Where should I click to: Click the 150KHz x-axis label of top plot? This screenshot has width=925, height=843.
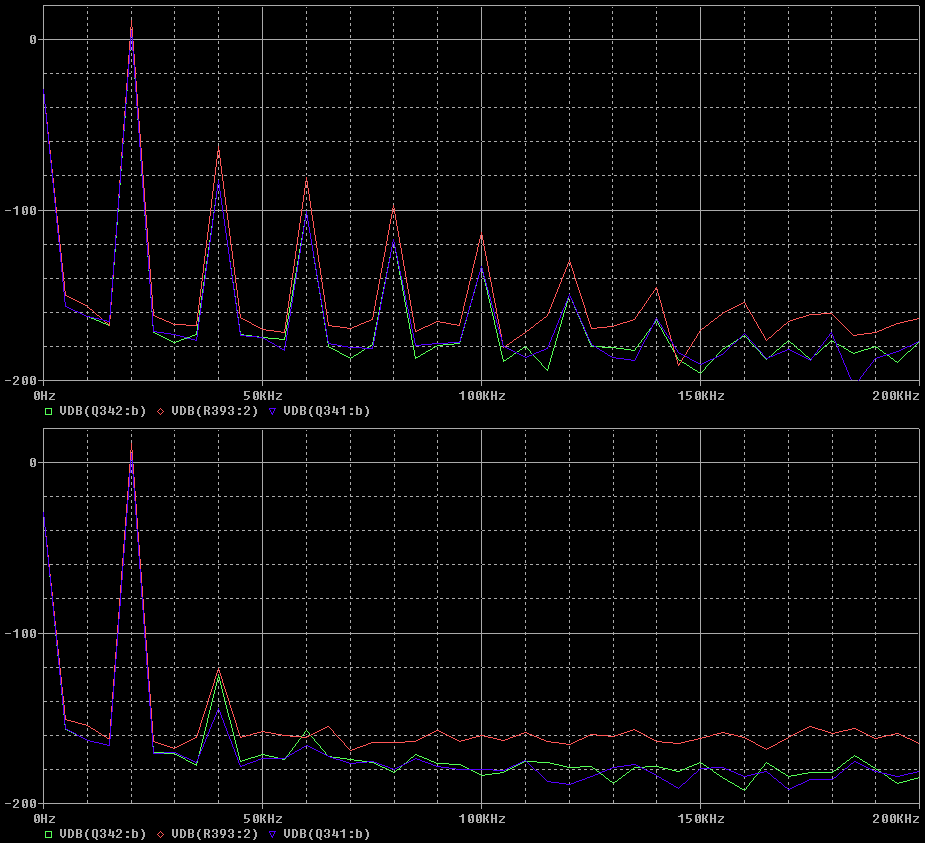(701, 396)
